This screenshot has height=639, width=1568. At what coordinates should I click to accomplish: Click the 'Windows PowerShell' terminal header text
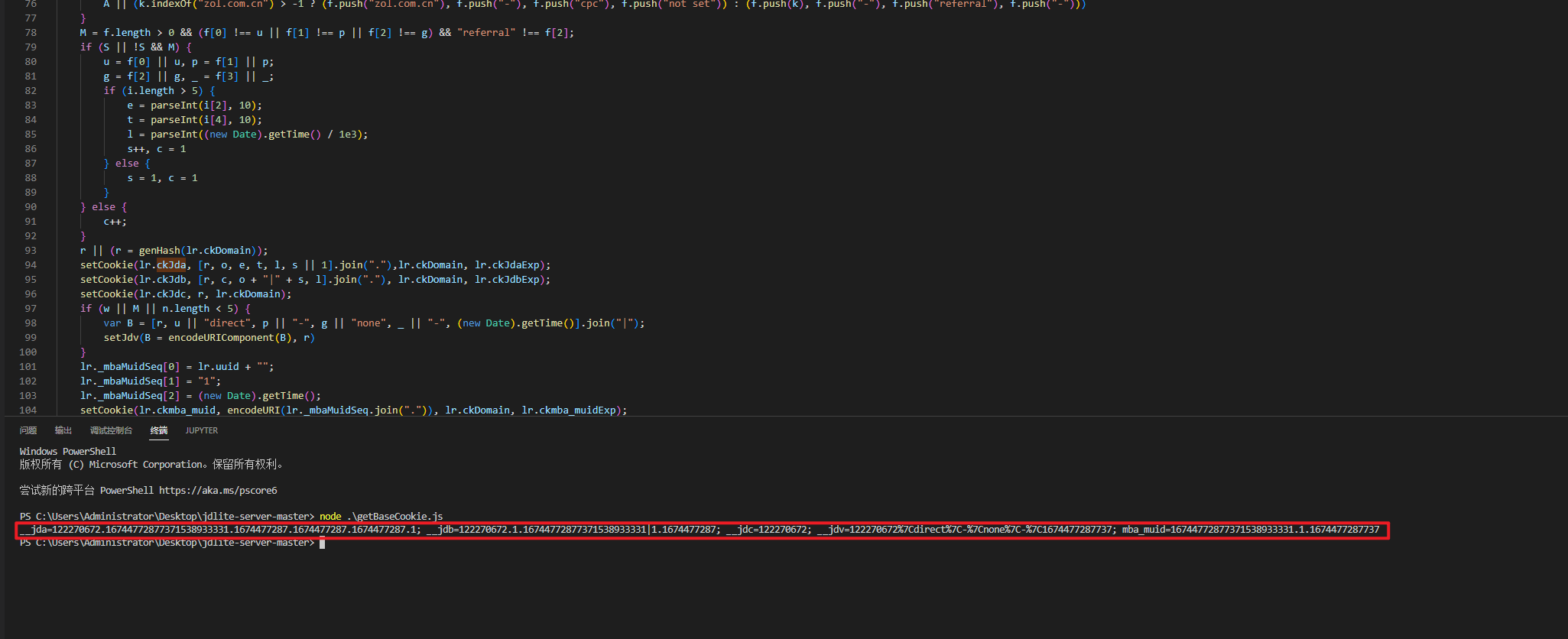(x=68, y=452)
